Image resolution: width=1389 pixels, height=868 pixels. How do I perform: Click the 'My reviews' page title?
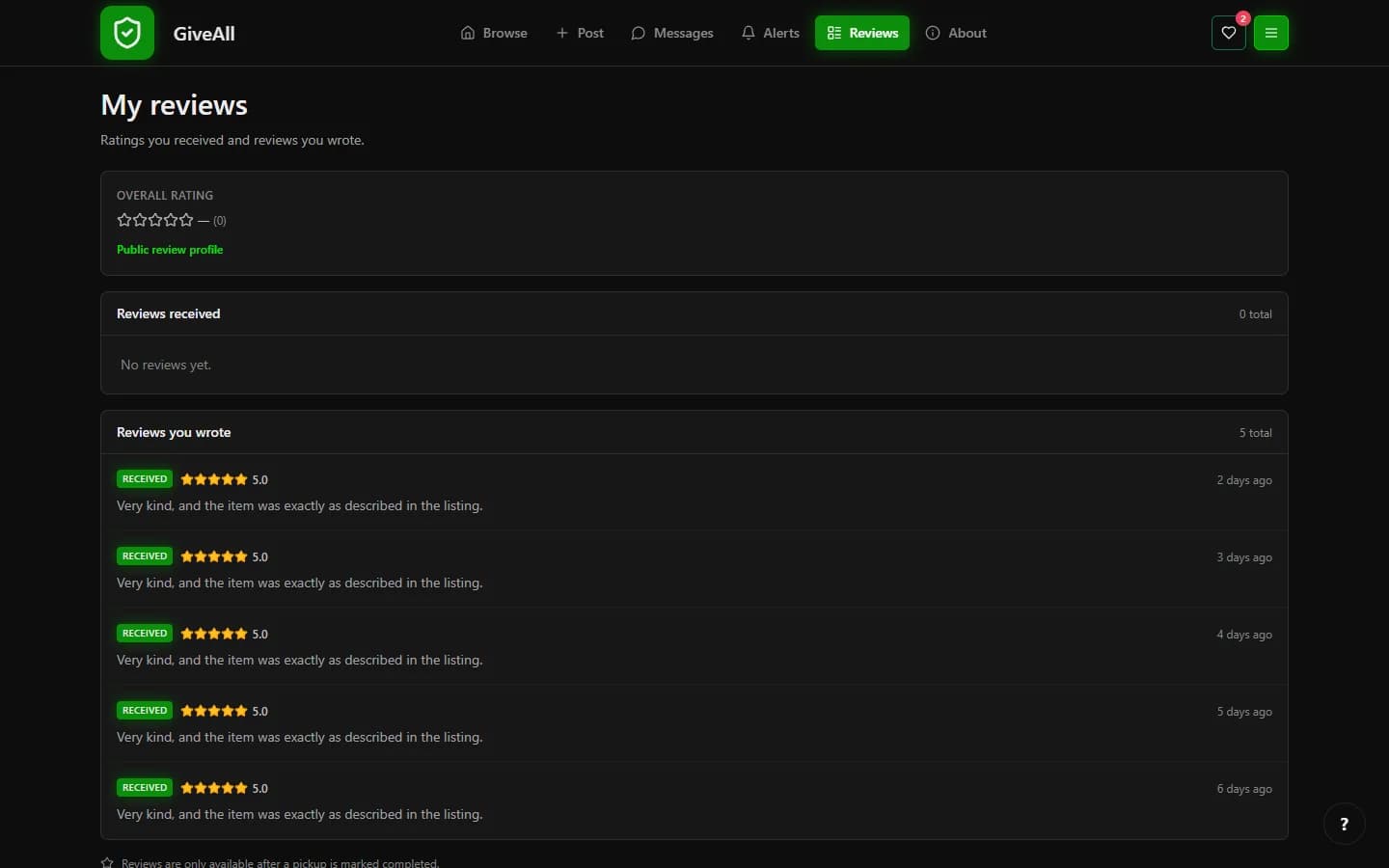pyautogui.click(x=175, y=105)
